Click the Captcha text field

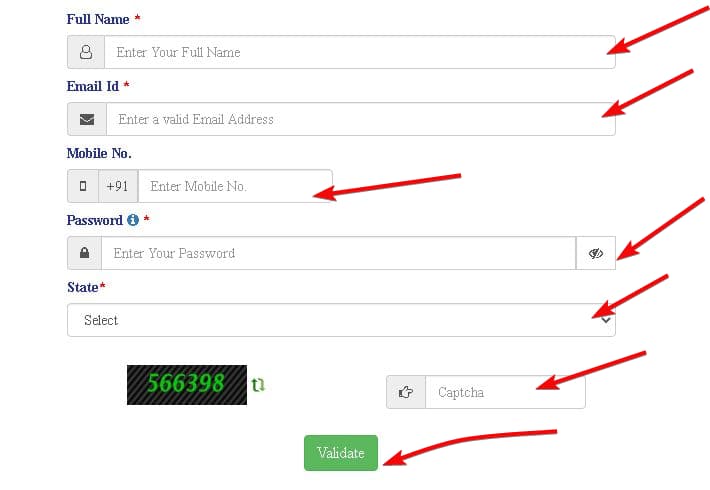click(505, 392)
